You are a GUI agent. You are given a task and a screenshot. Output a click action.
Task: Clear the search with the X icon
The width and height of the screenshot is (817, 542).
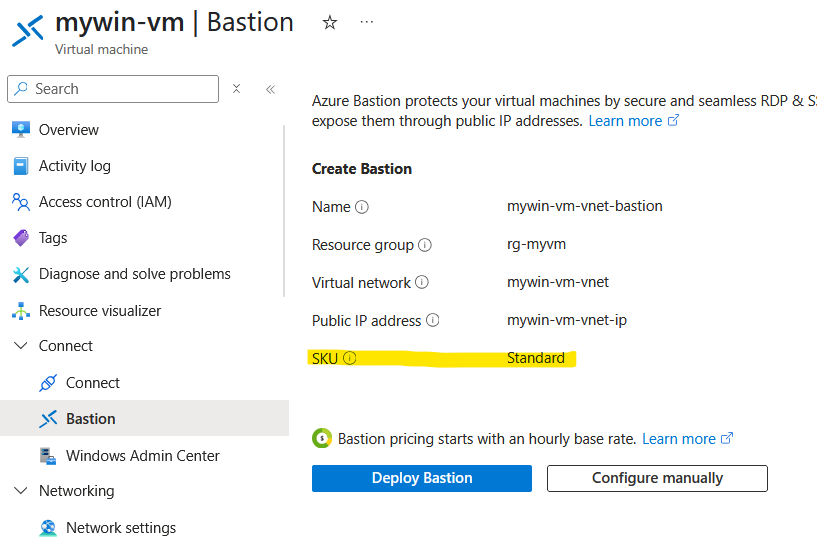click(237, 89)
